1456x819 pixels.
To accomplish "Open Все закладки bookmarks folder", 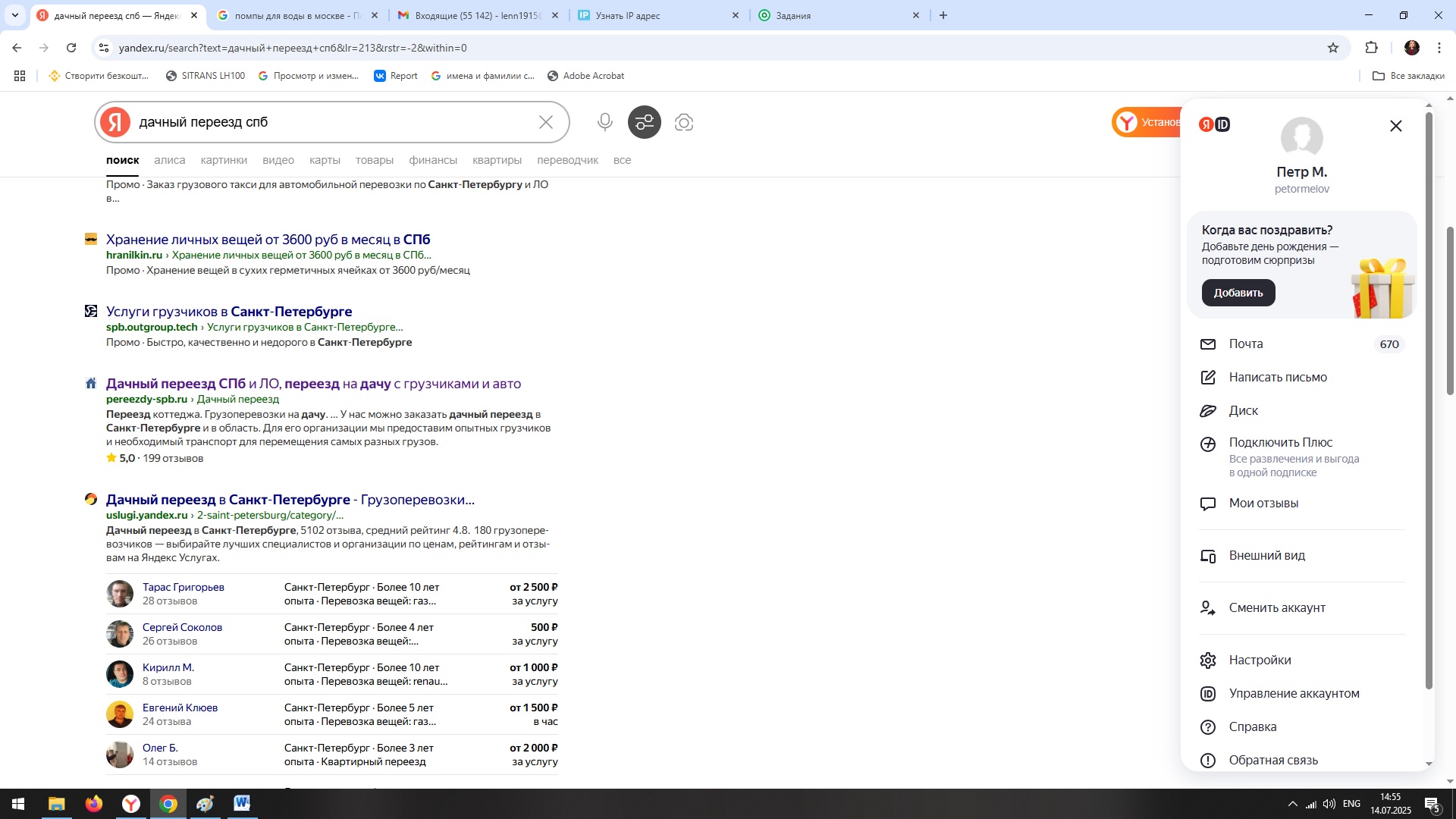I will point(1408,76).
